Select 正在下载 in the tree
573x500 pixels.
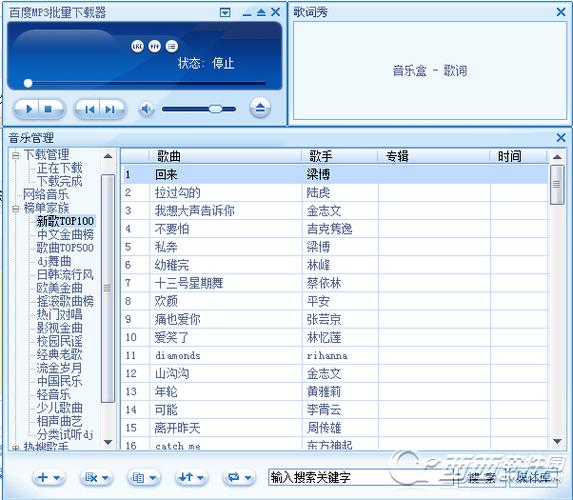pyautogui.click(x=59, y=168)
